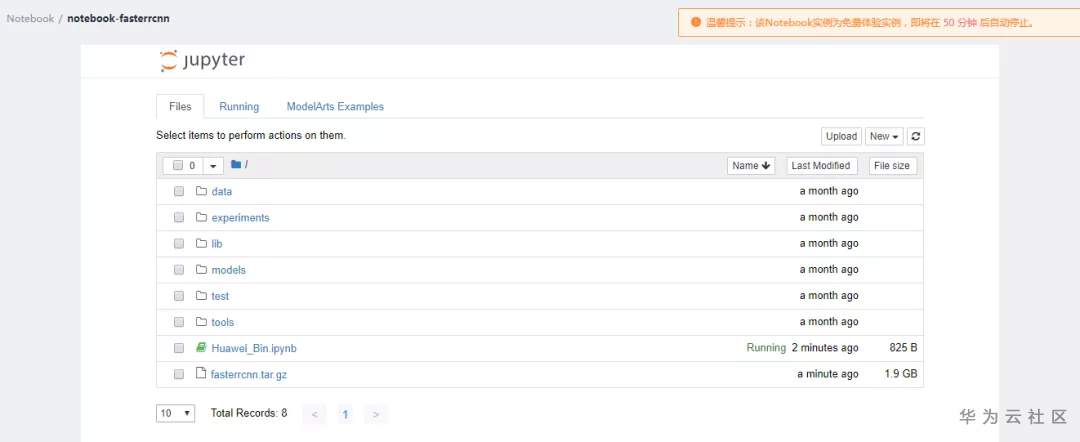
Task: Select the Huawei_Bin.ipynb checkbox
Action: [x=179, y=348]
